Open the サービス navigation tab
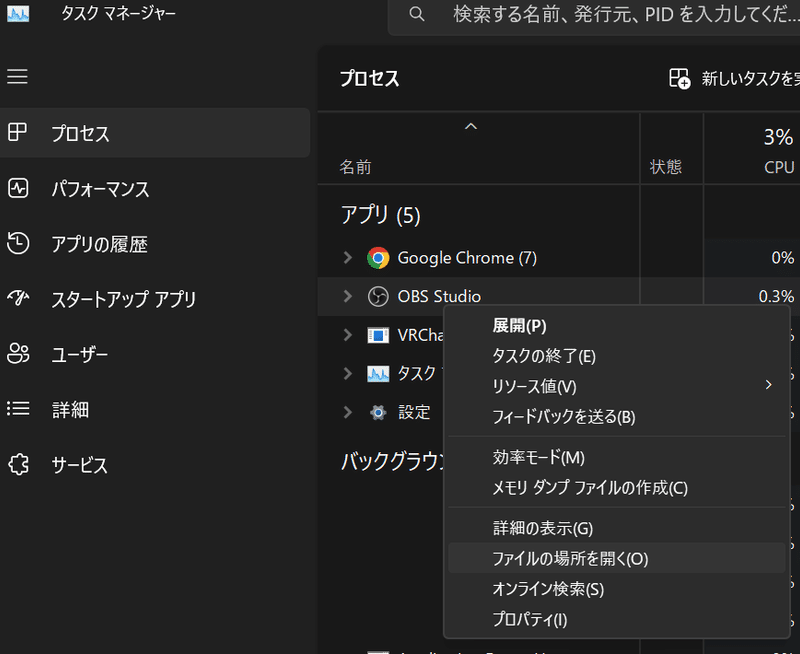The width and height of the screenshot is (800, 654). tap(155, 465)
